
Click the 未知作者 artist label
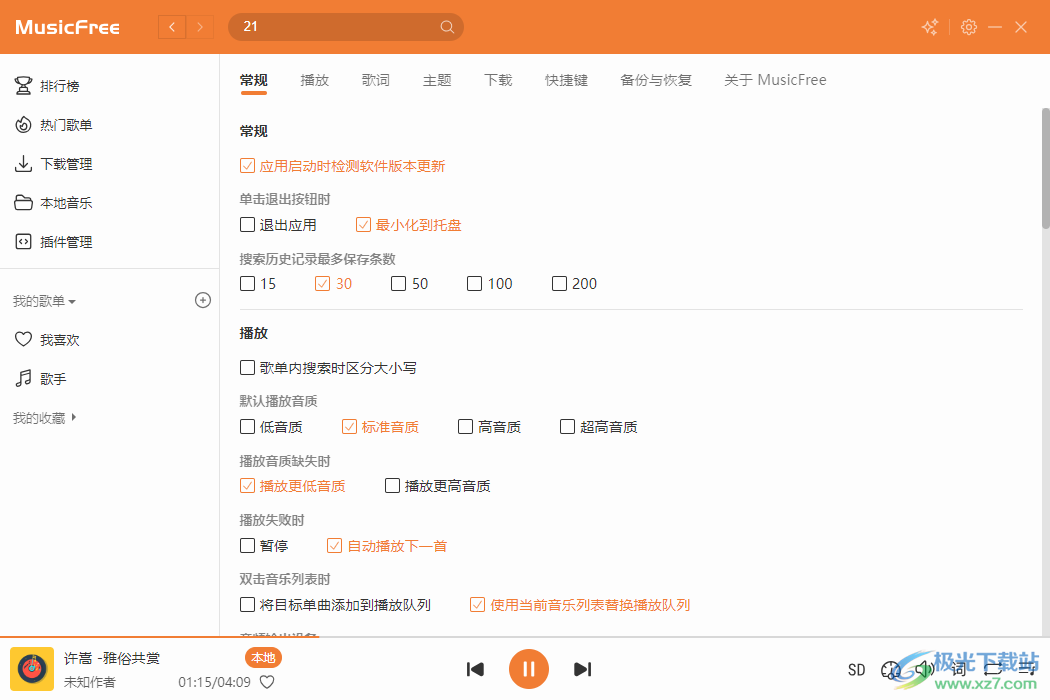(90, 682)
